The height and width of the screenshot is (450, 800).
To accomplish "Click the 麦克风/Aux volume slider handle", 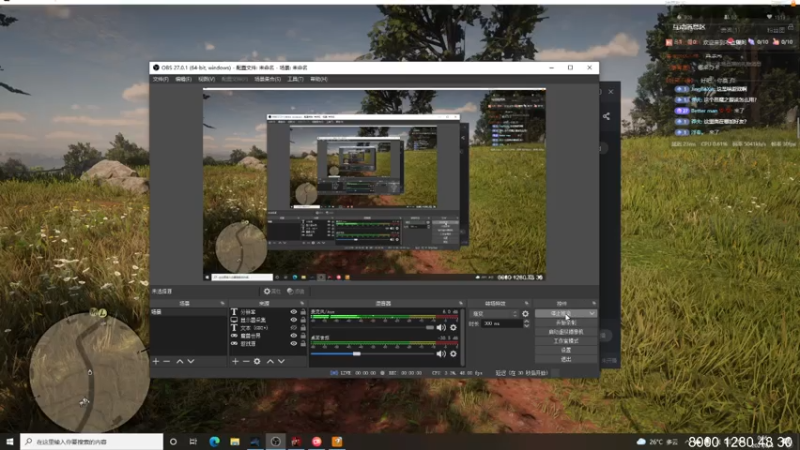I will pos(430,328).
